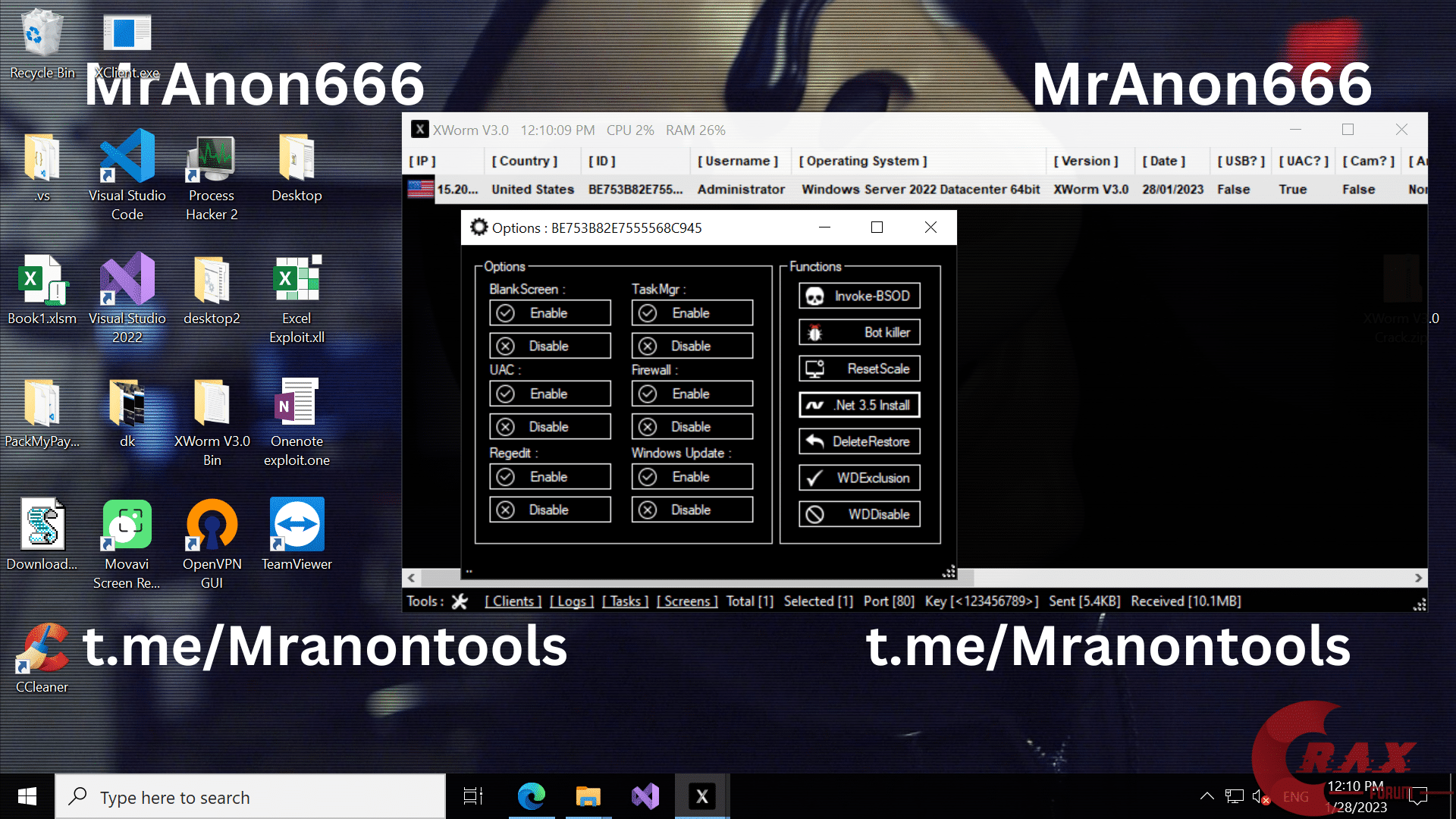Click the .Net 3.5 Install button
The height and width of the screenshot is (819, 1456).
859,405
